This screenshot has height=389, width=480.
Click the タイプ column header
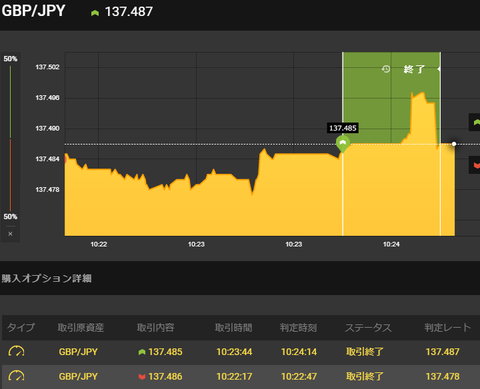[21, 327]
